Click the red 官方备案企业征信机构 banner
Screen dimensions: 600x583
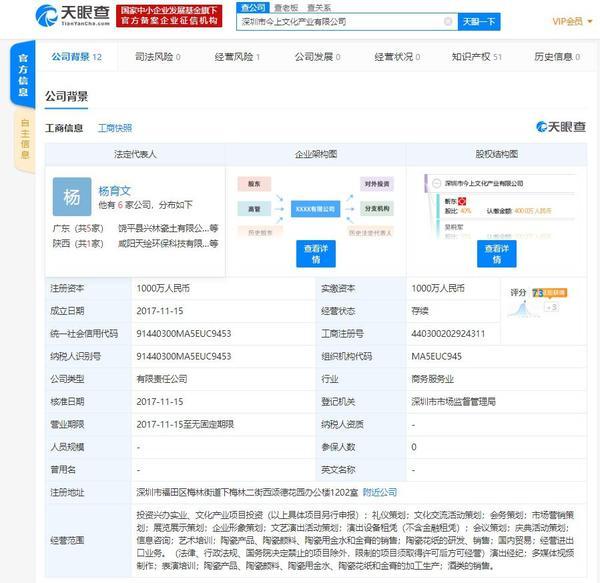(x=169, y=16)
